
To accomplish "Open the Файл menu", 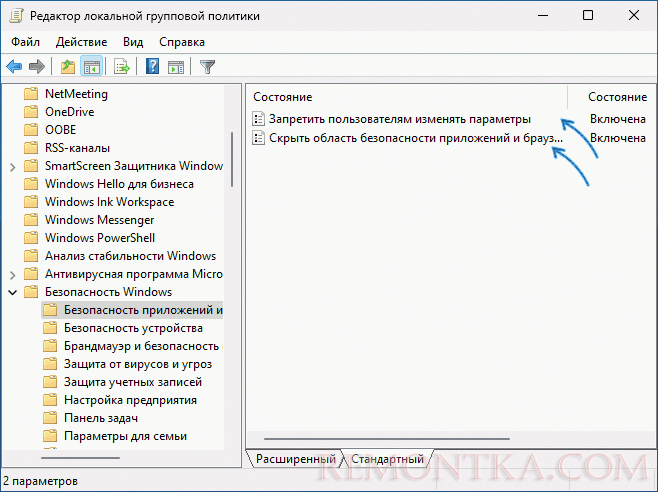I will (26, 42).
